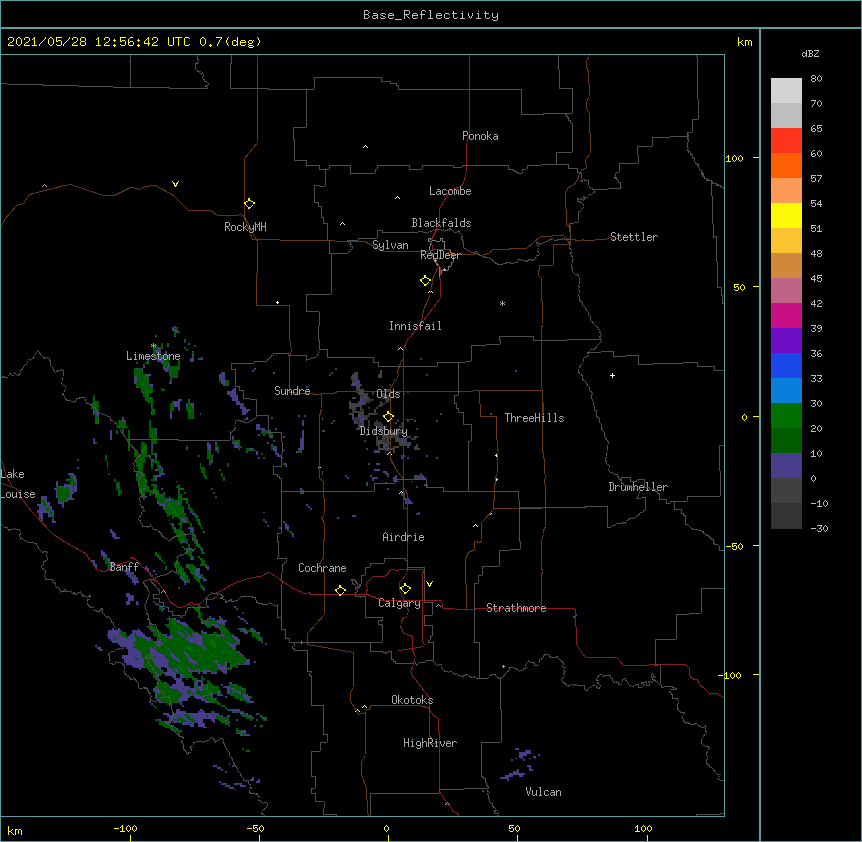Image resolution: width=862 pixels, height=842 pixels.
Task: Click the km label at bottom left
Action: pyautogui.click(x=15, y=830)
